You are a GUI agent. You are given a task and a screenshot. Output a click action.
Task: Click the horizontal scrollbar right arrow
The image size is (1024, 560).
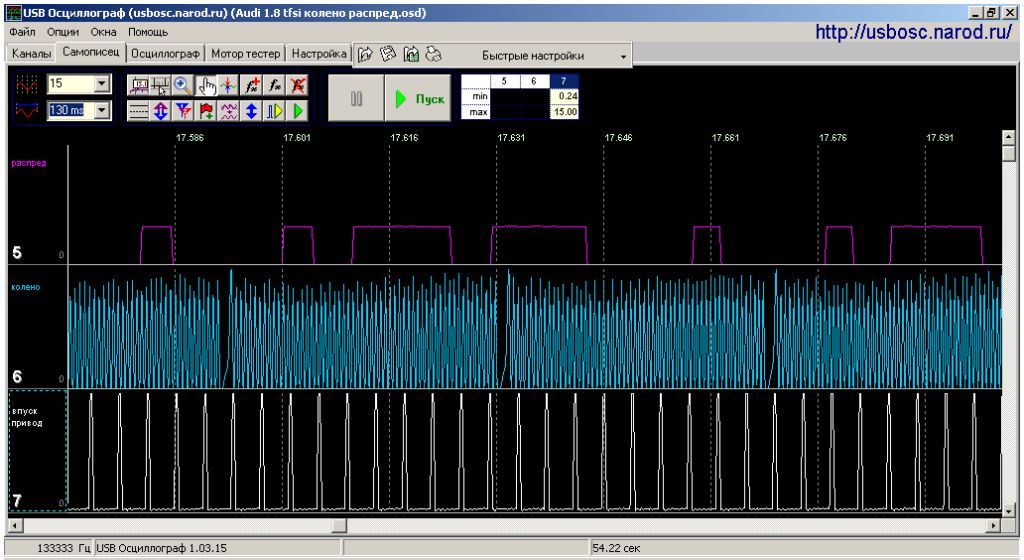tap(992, 525)
